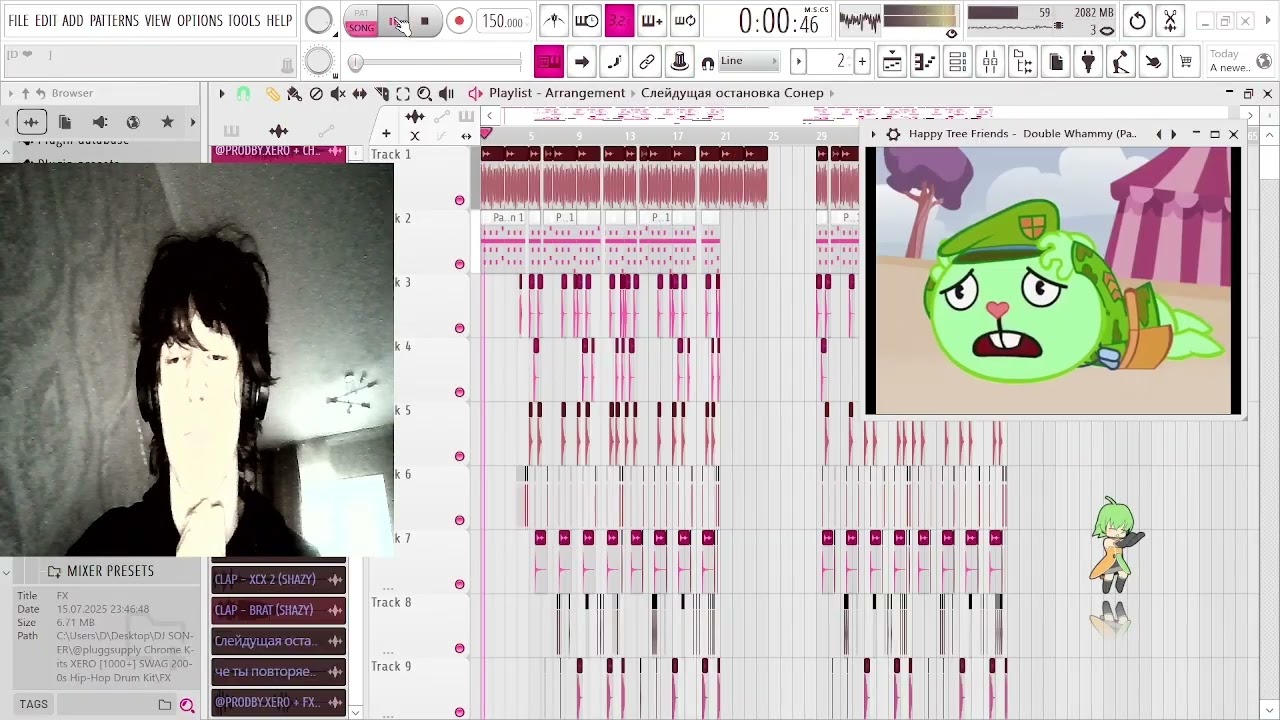
Task: Click the song position slider handle
Action: pos(356,64)
